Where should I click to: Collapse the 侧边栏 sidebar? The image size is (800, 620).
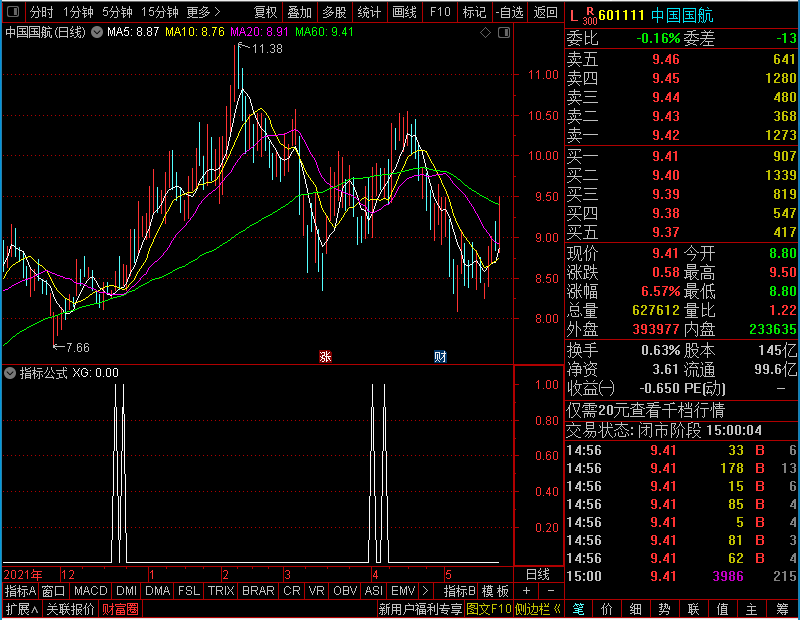[x=538, y=609]
